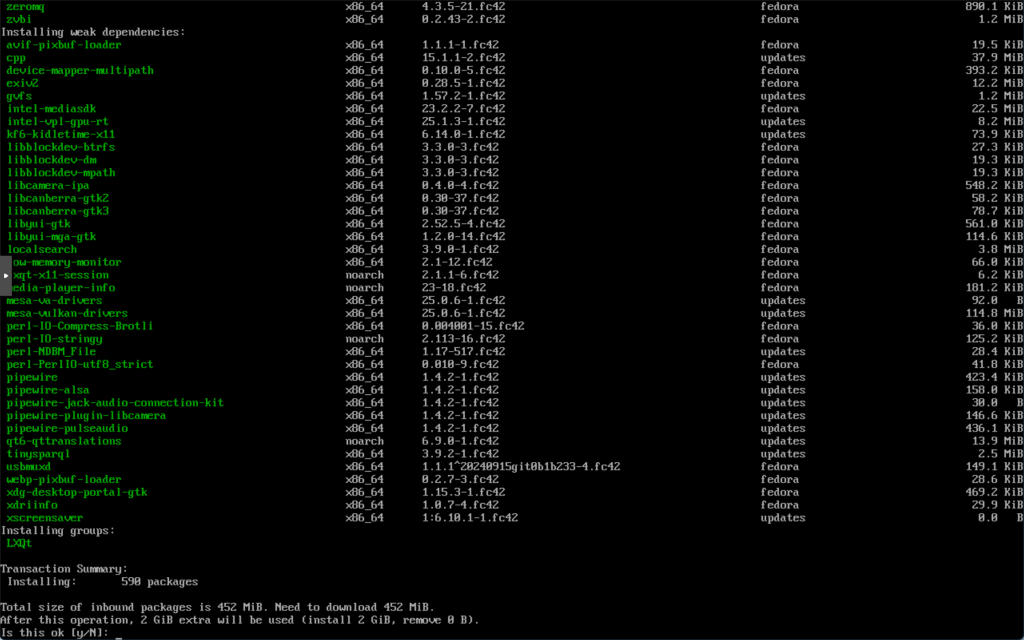
Task: Click the 'Installing weak dependencies:' heading
Action: click(93, 32)
